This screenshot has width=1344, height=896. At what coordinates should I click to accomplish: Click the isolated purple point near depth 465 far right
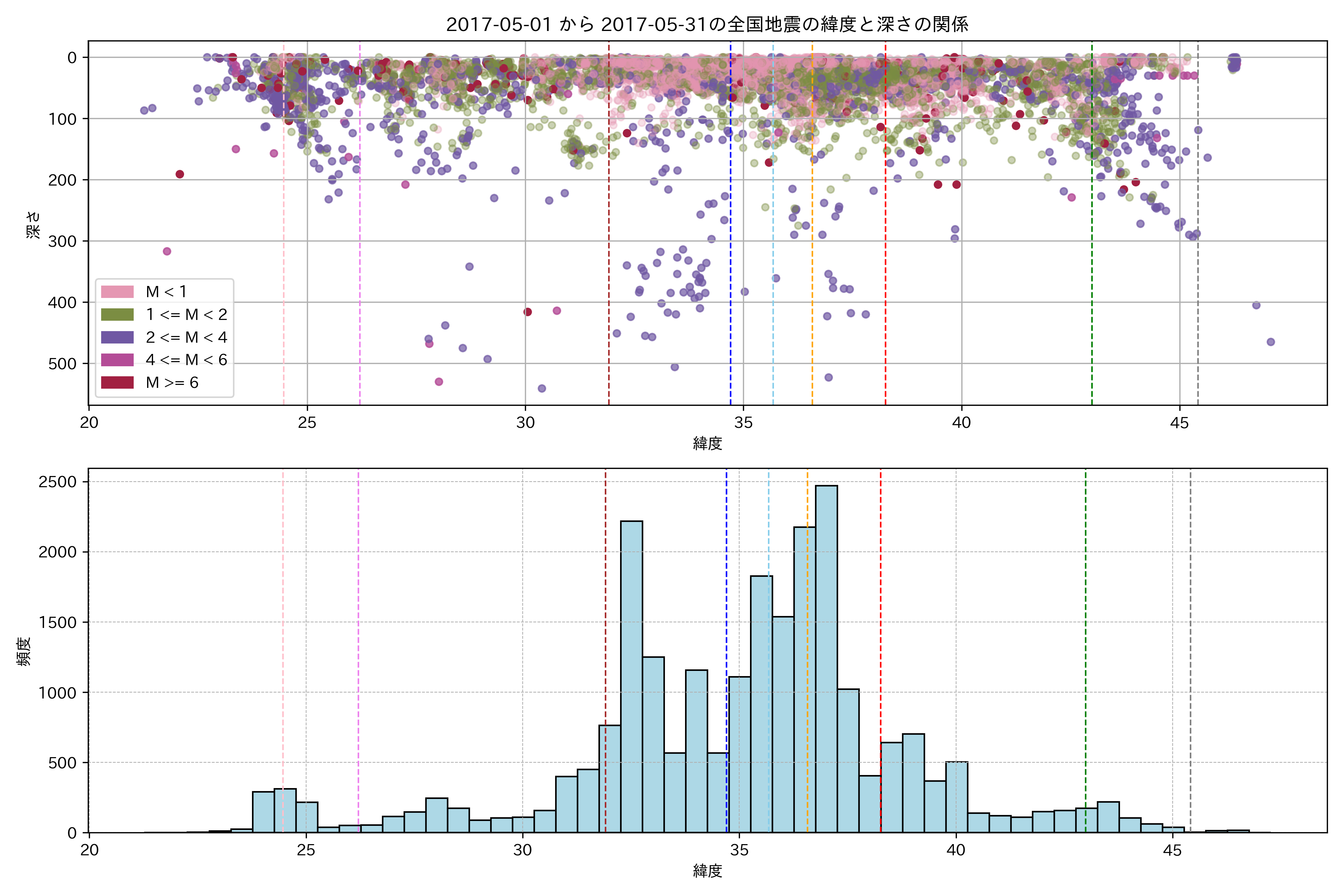tap(1271, 342)
